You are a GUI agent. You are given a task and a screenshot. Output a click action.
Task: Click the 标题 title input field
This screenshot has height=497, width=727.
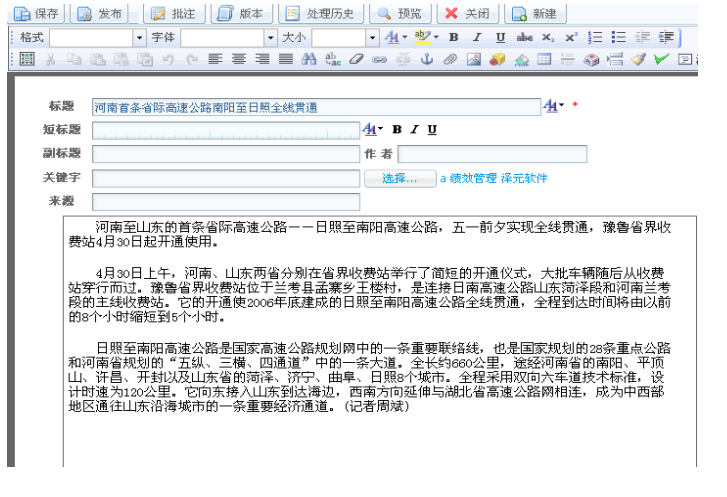(316, 107)
